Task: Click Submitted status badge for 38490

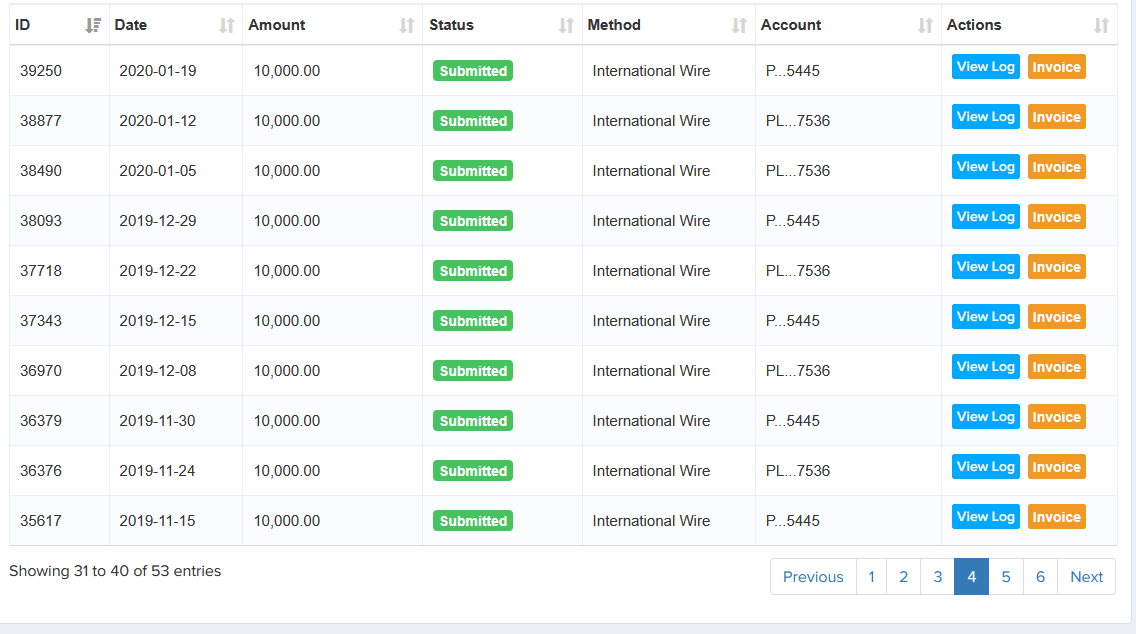Action: 473,171
